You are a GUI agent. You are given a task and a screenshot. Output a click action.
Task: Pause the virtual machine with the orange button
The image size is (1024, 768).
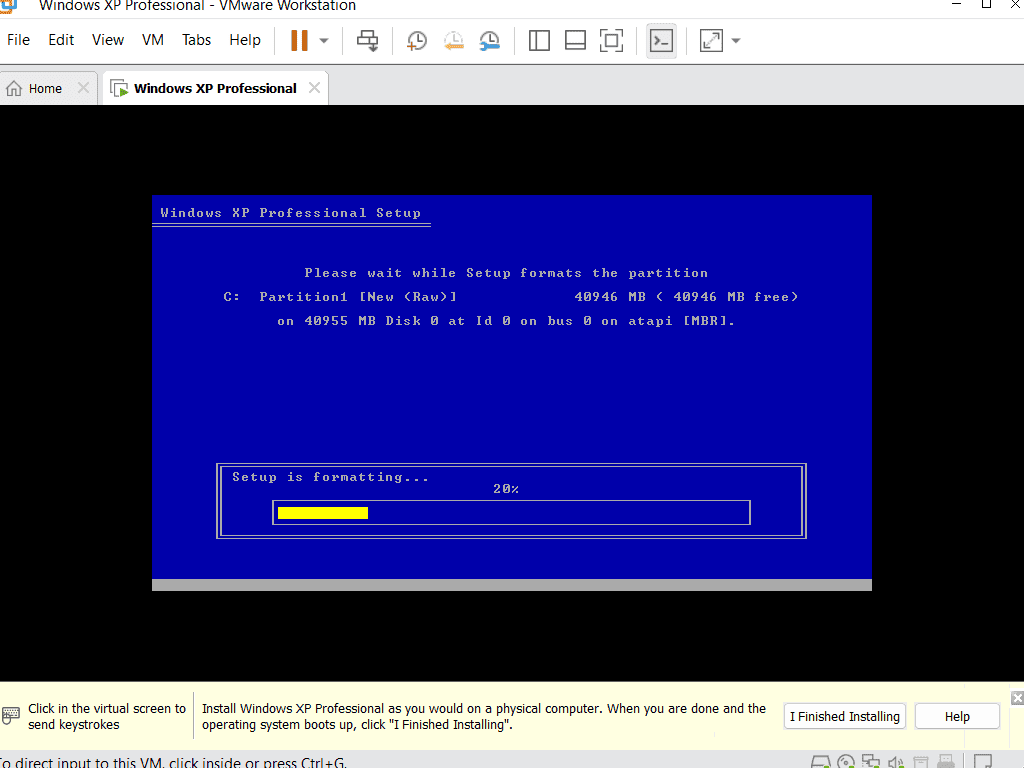pyautogui.click(x=299, y=40)
